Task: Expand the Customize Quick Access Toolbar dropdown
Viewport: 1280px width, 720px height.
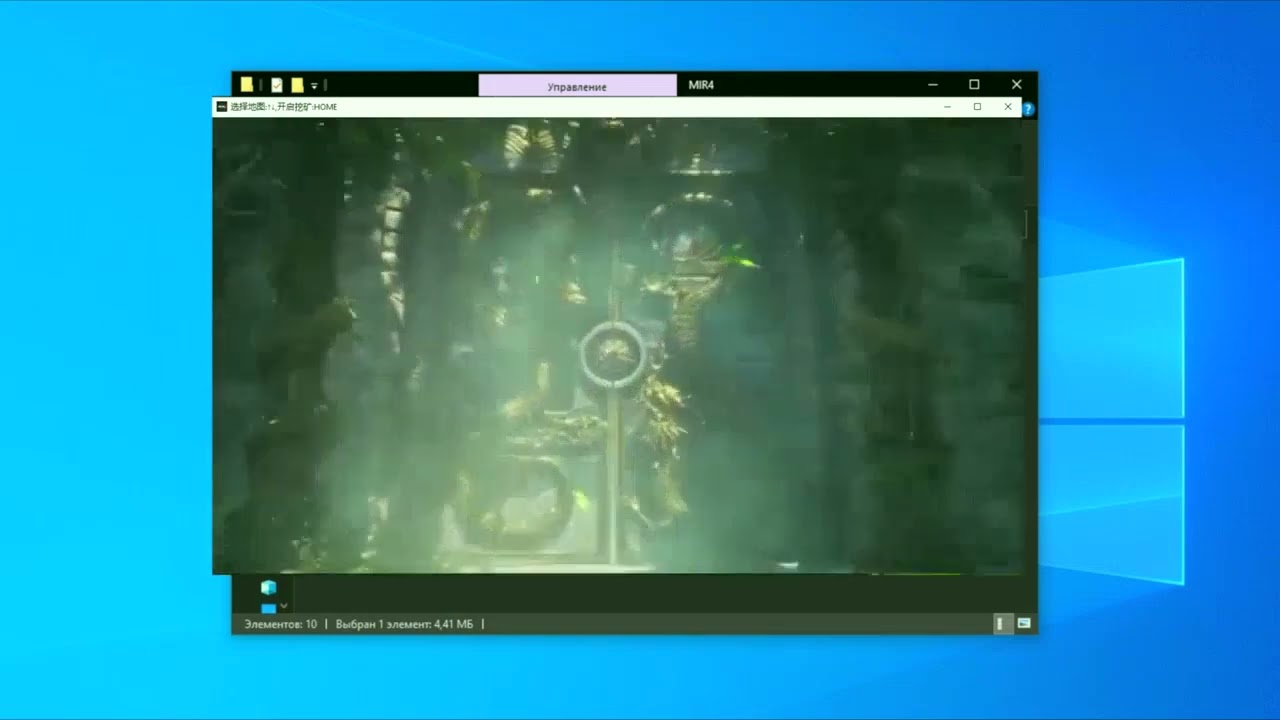Action: point(314,86)
